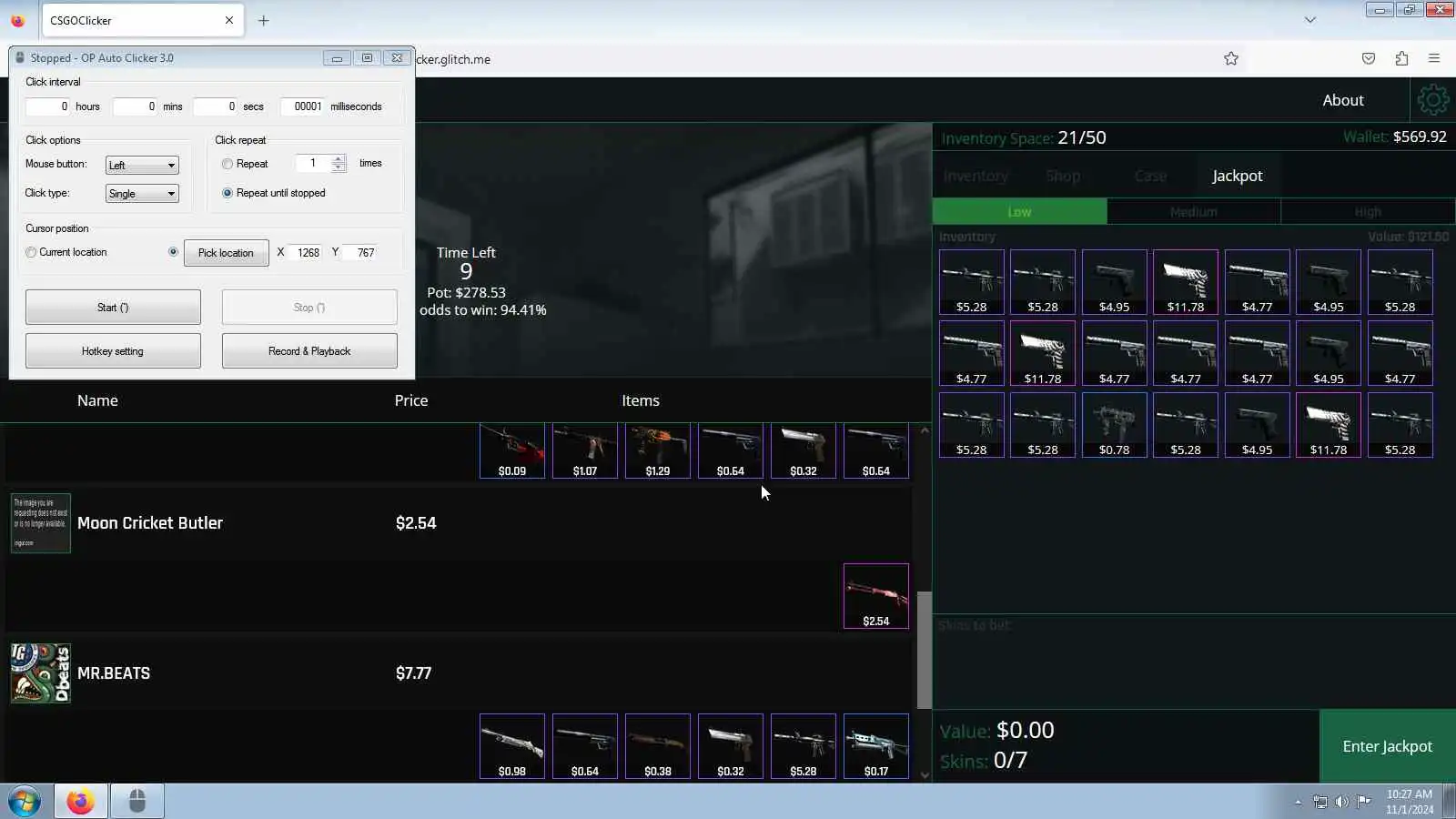Viewport: 1456px width, 819px height.
Task: Open Record & Playback in auto clicker
Action: (x=309, y=350)
